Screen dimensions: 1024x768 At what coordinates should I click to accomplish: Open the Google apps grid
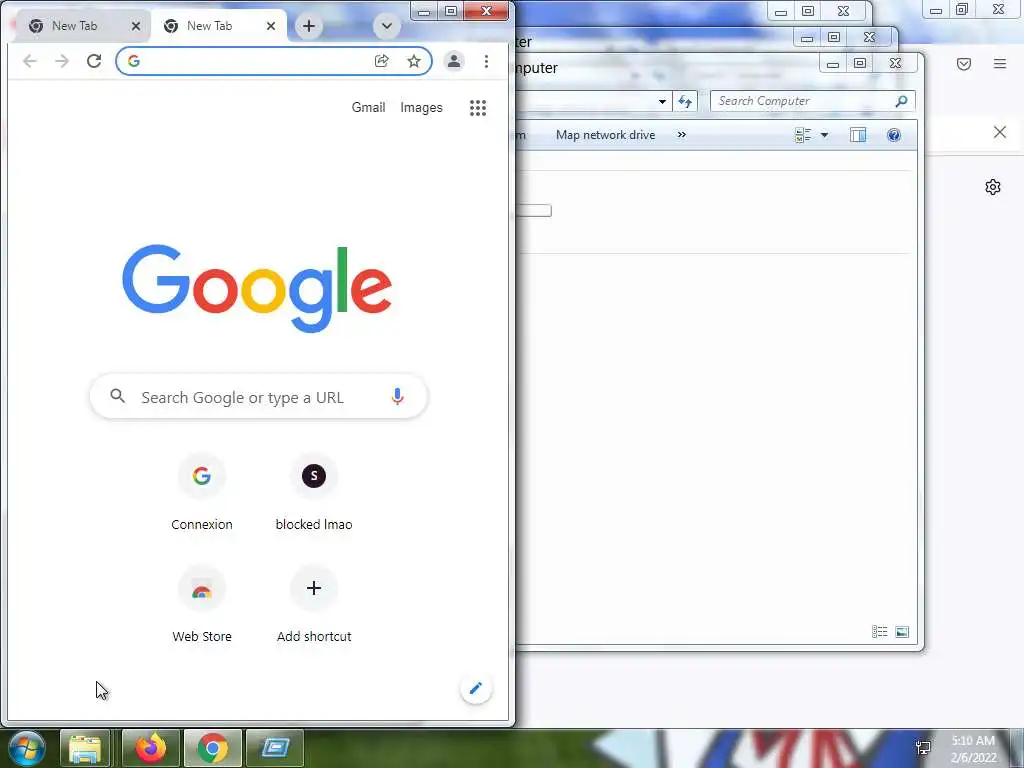click(478, 108)
